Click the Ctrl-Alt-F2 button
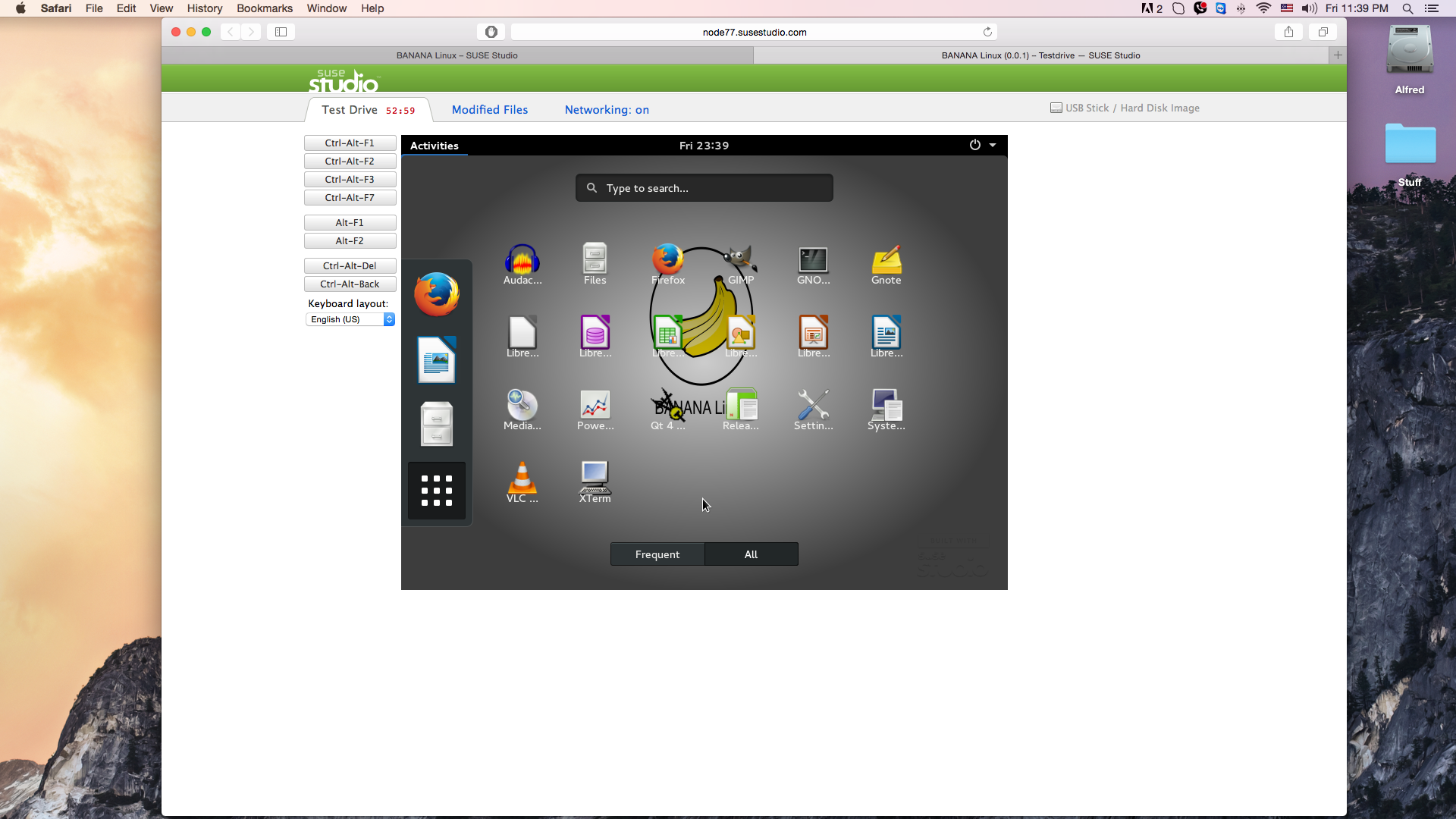The width and height of the screenshot is (1456, 819). pos(350,161)
